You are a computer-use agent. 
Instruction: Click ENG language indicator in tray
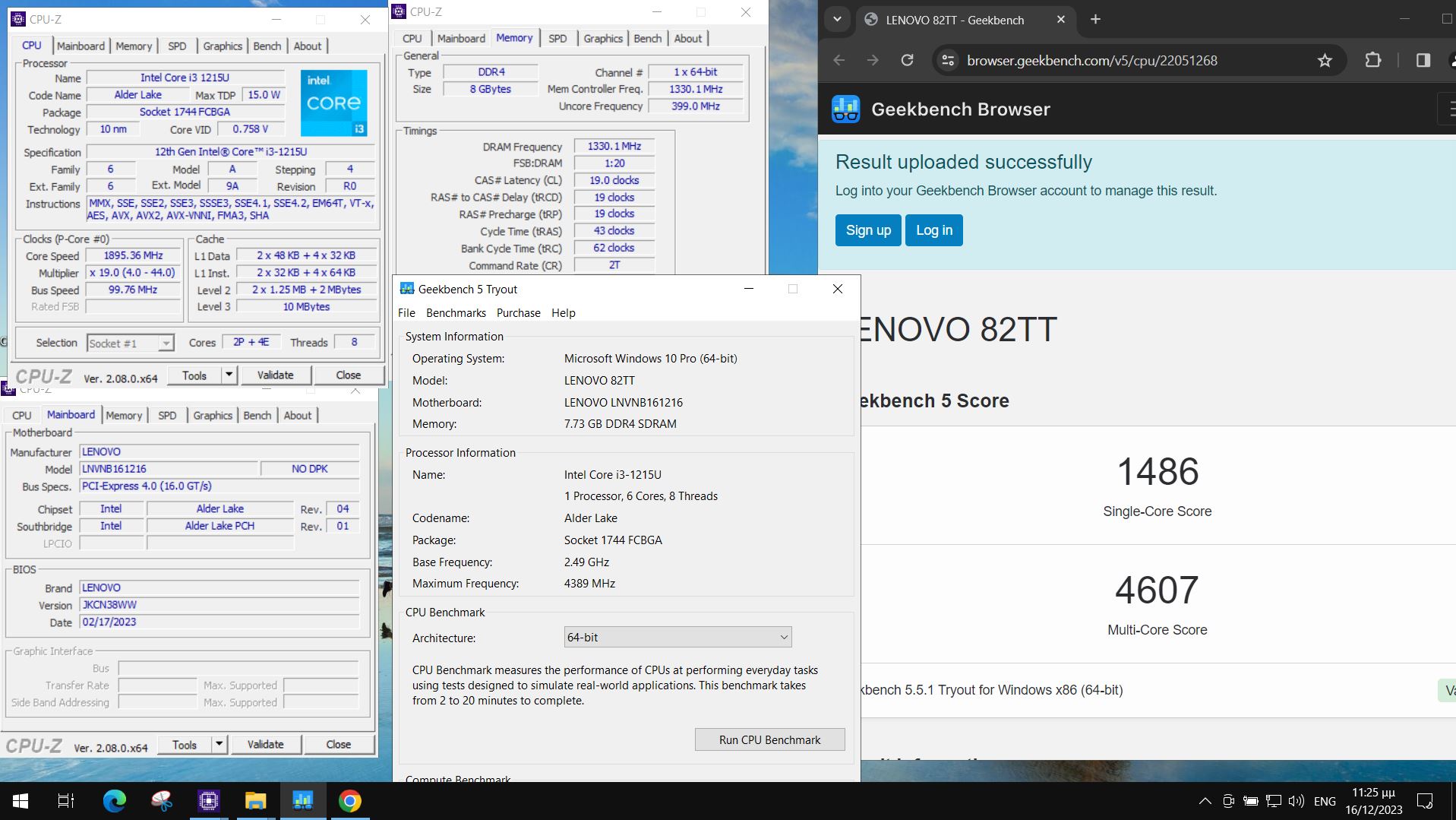[1325, 801]
